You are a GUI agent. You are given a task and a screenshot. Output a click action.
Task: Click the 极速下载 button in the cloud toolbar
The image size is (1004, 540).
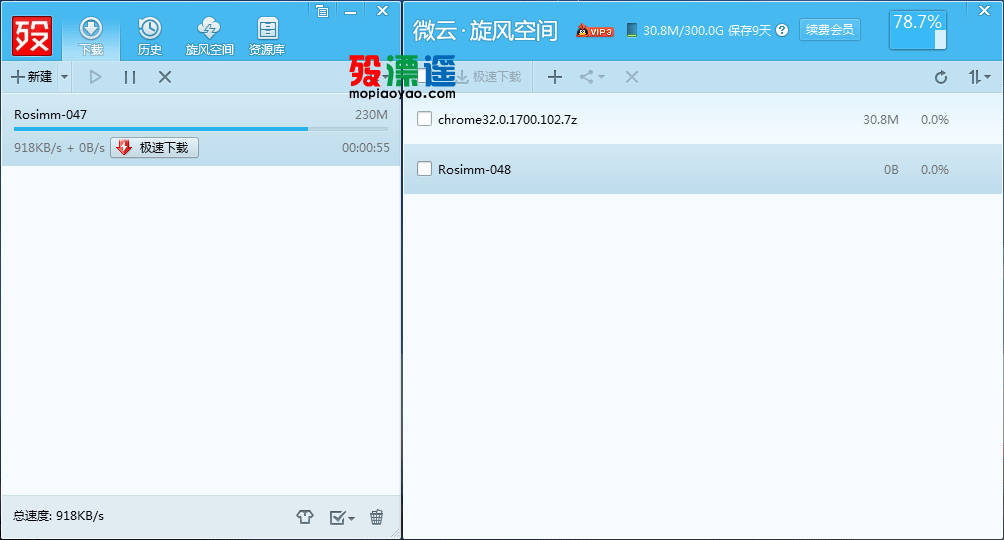(488, 77)
